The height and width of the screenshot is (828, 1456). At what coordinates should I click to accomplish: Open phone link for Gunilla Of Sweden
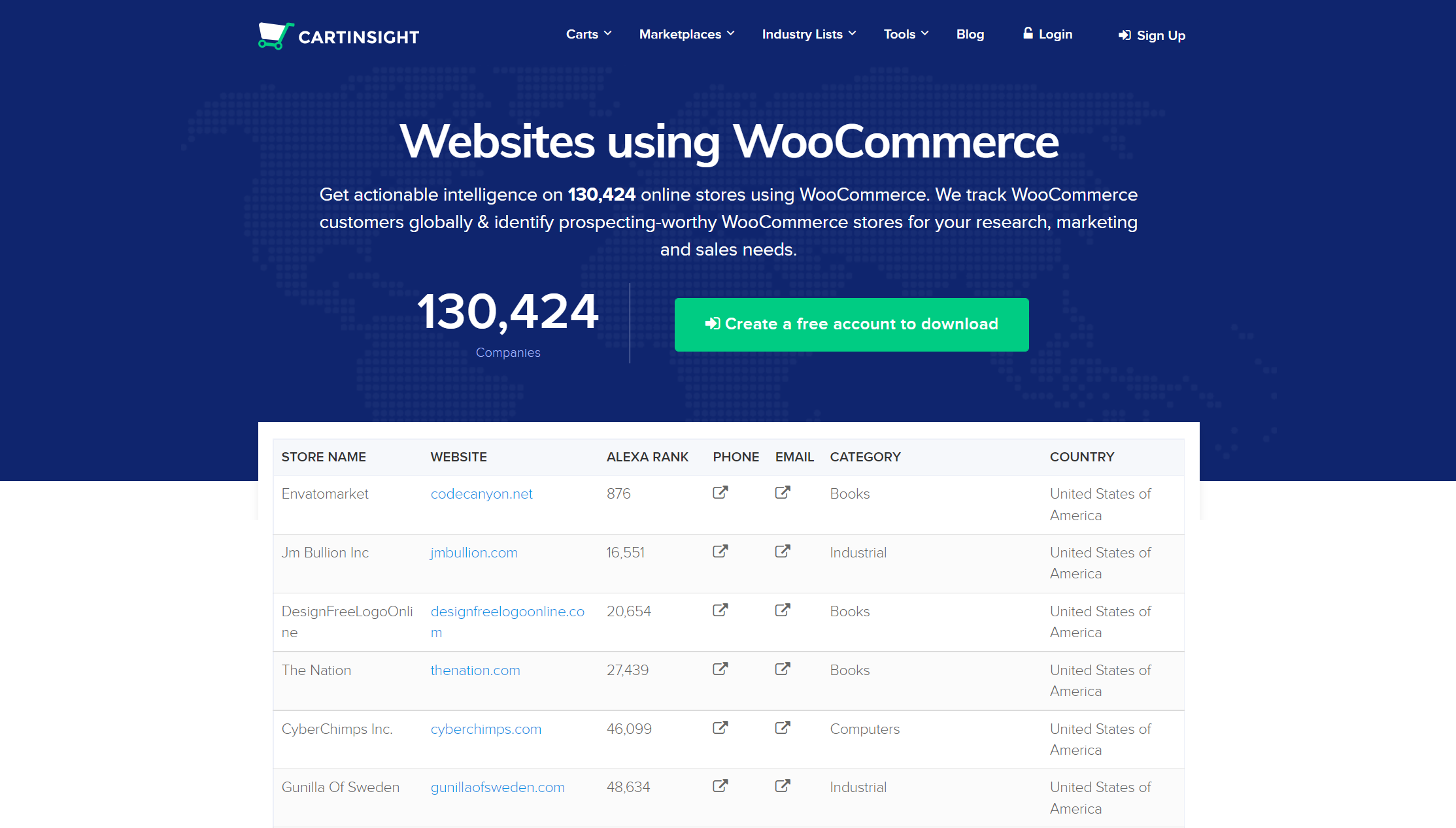click(x=720, y=786)
